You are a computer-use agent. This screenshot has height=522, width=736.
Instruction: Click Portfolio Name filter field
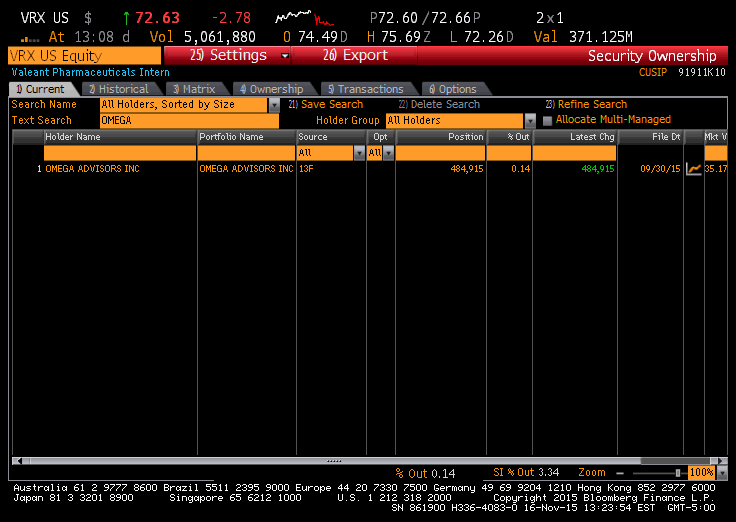pyautogui.click(x=246, y=153)
